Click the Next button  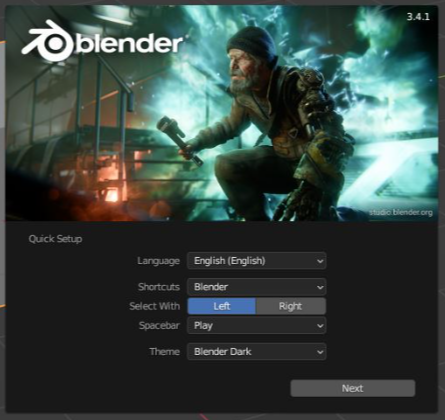click(x=353, y=388)
